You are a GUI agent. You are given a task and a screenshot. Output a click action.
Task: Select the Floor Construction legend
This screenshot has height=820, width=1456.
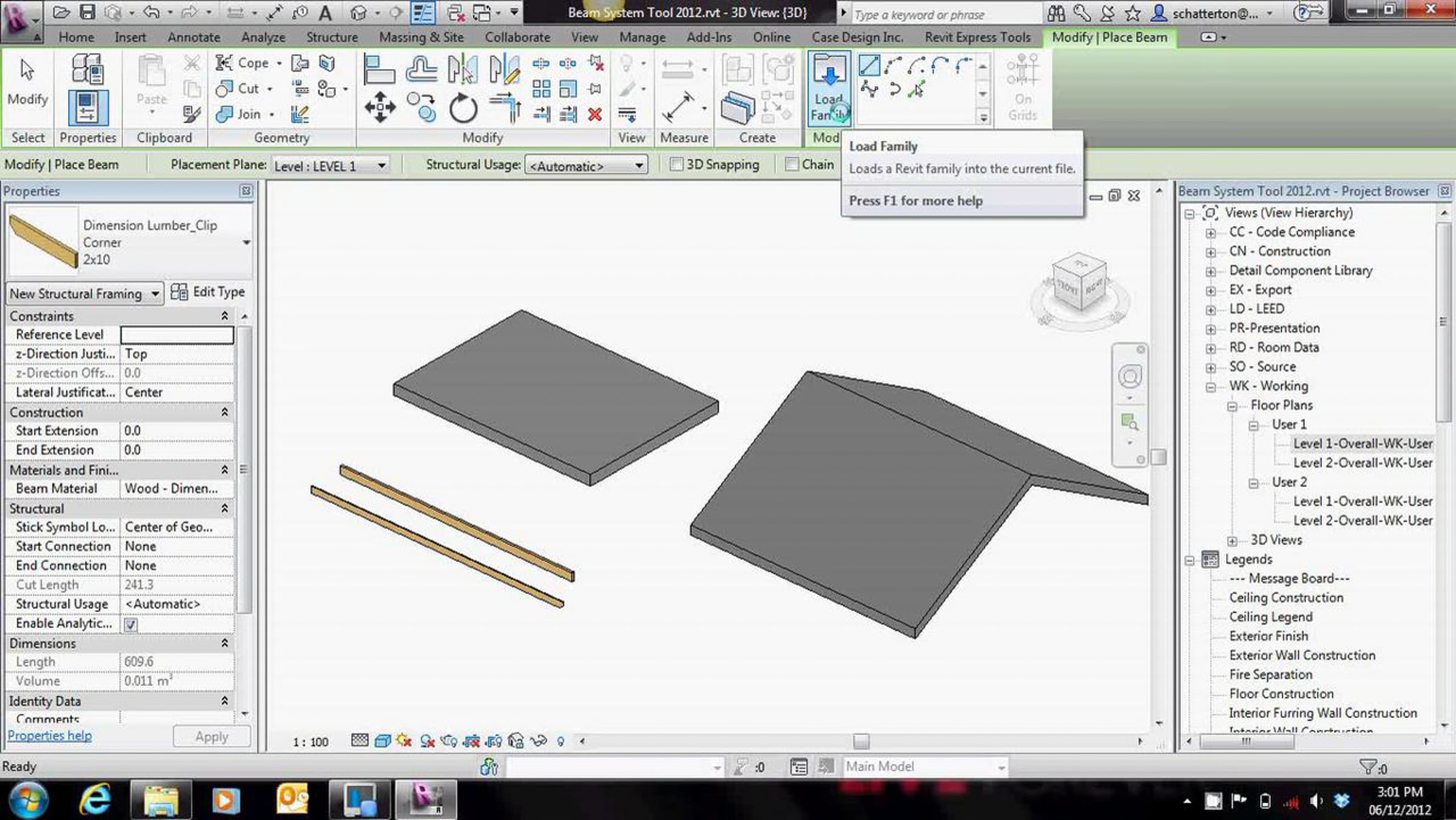point(1281,694)
